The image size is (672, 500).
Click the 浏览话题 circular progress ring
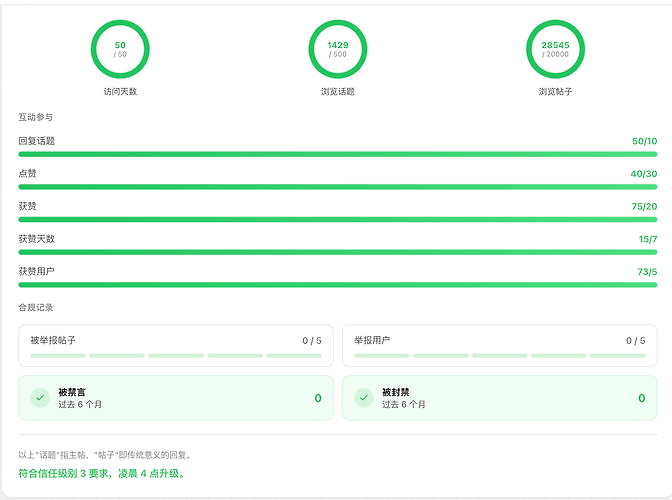point(338,49)
